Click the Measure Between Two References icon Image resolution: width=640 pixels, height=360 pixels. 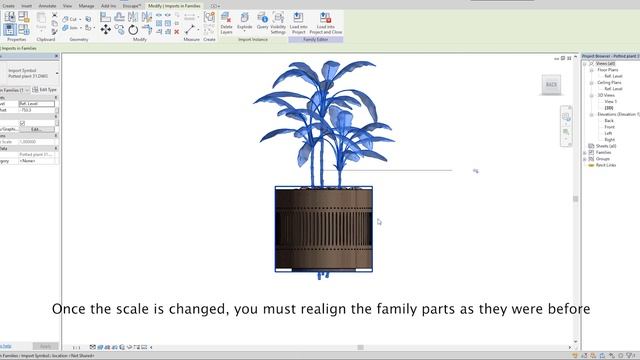click(189, 29)
